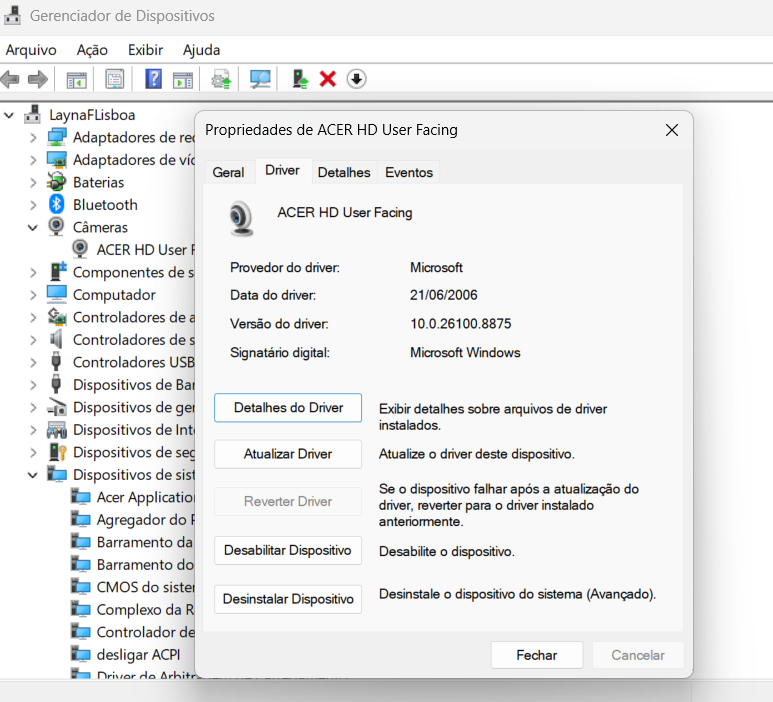Click the Computador monitor icon

pyautogui.click(x=57, y=294)
